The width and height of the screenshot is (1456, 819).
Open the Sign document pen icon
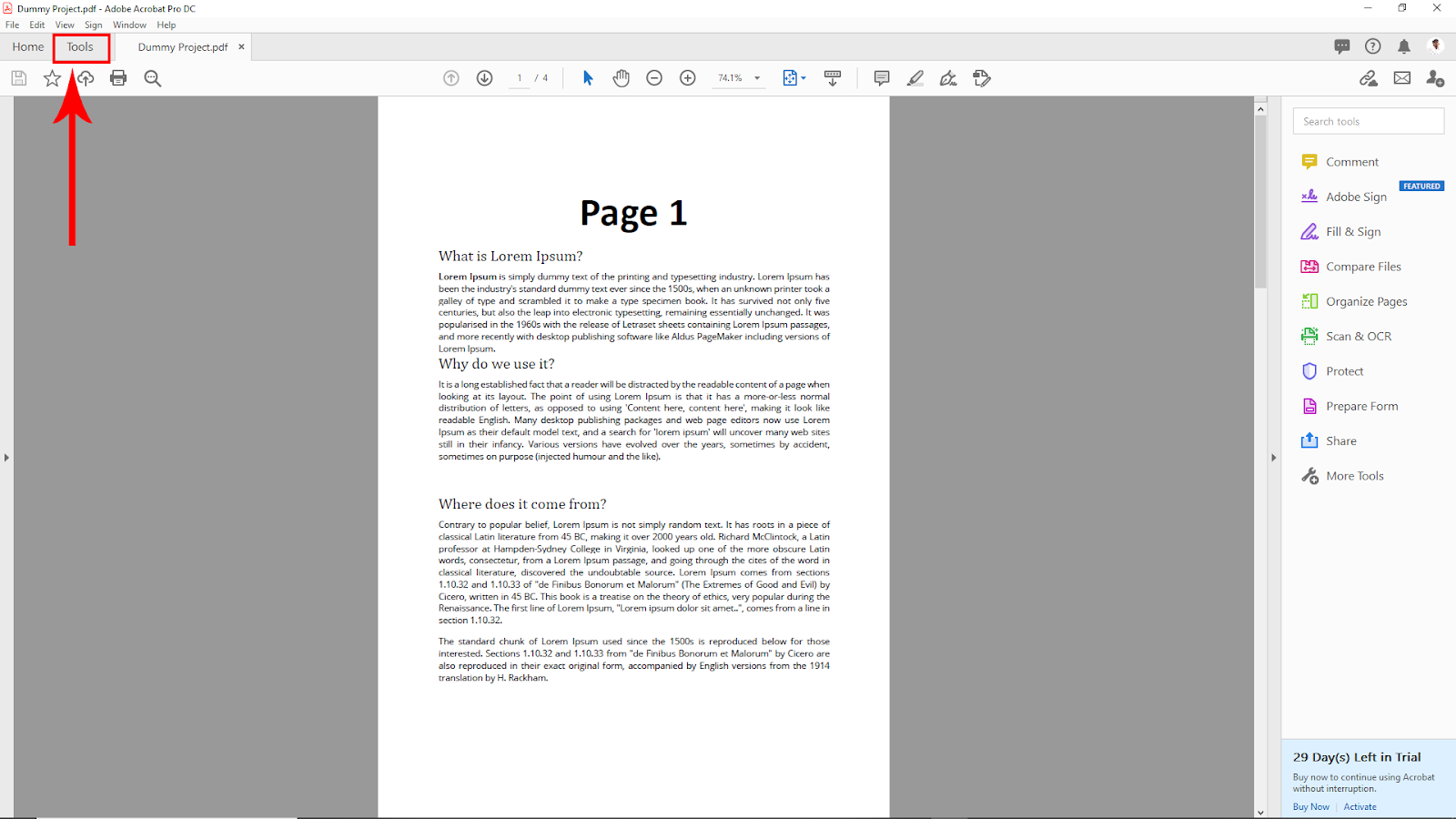[948, 78]
